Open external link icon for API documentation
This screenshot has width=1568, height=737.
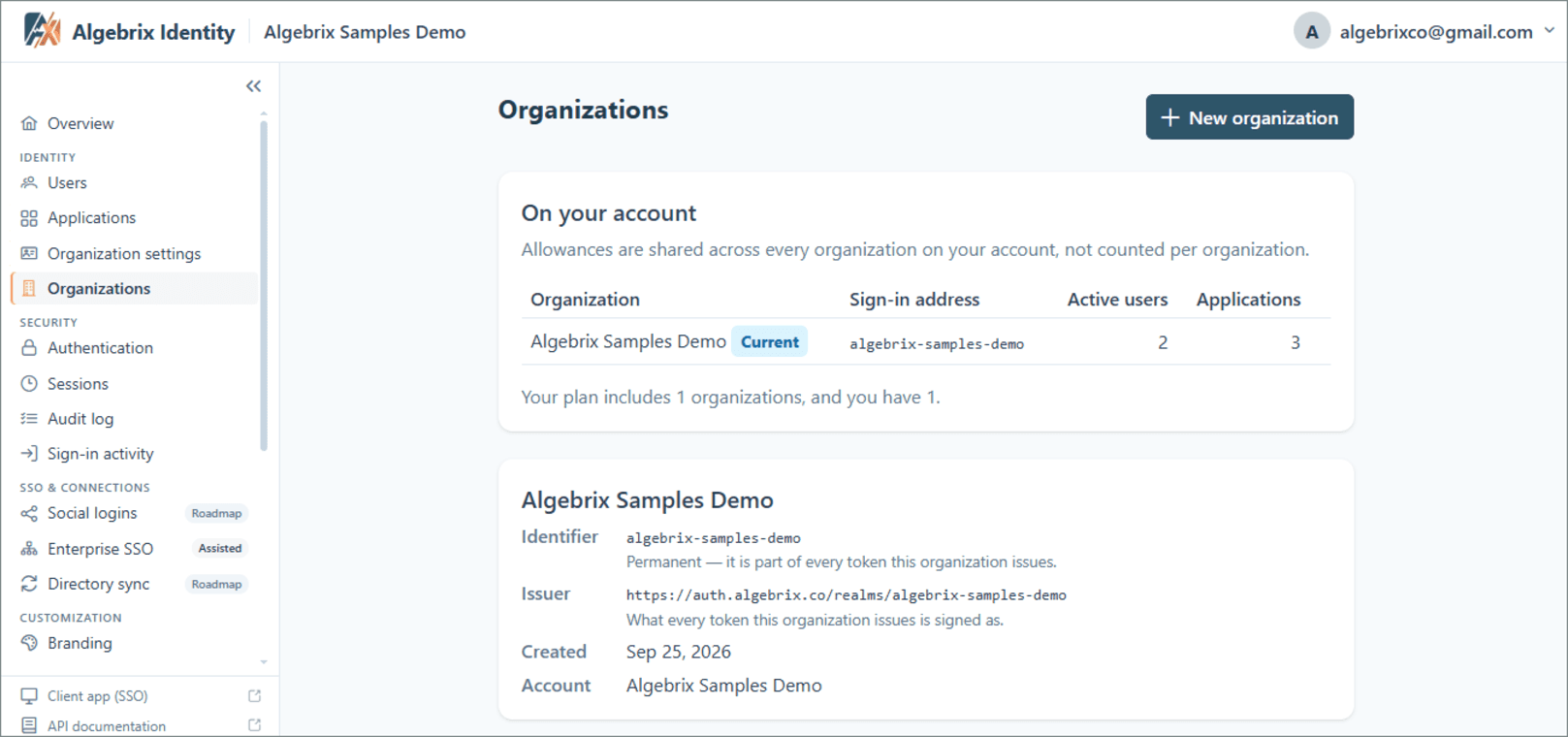click(x=254, y=725)
